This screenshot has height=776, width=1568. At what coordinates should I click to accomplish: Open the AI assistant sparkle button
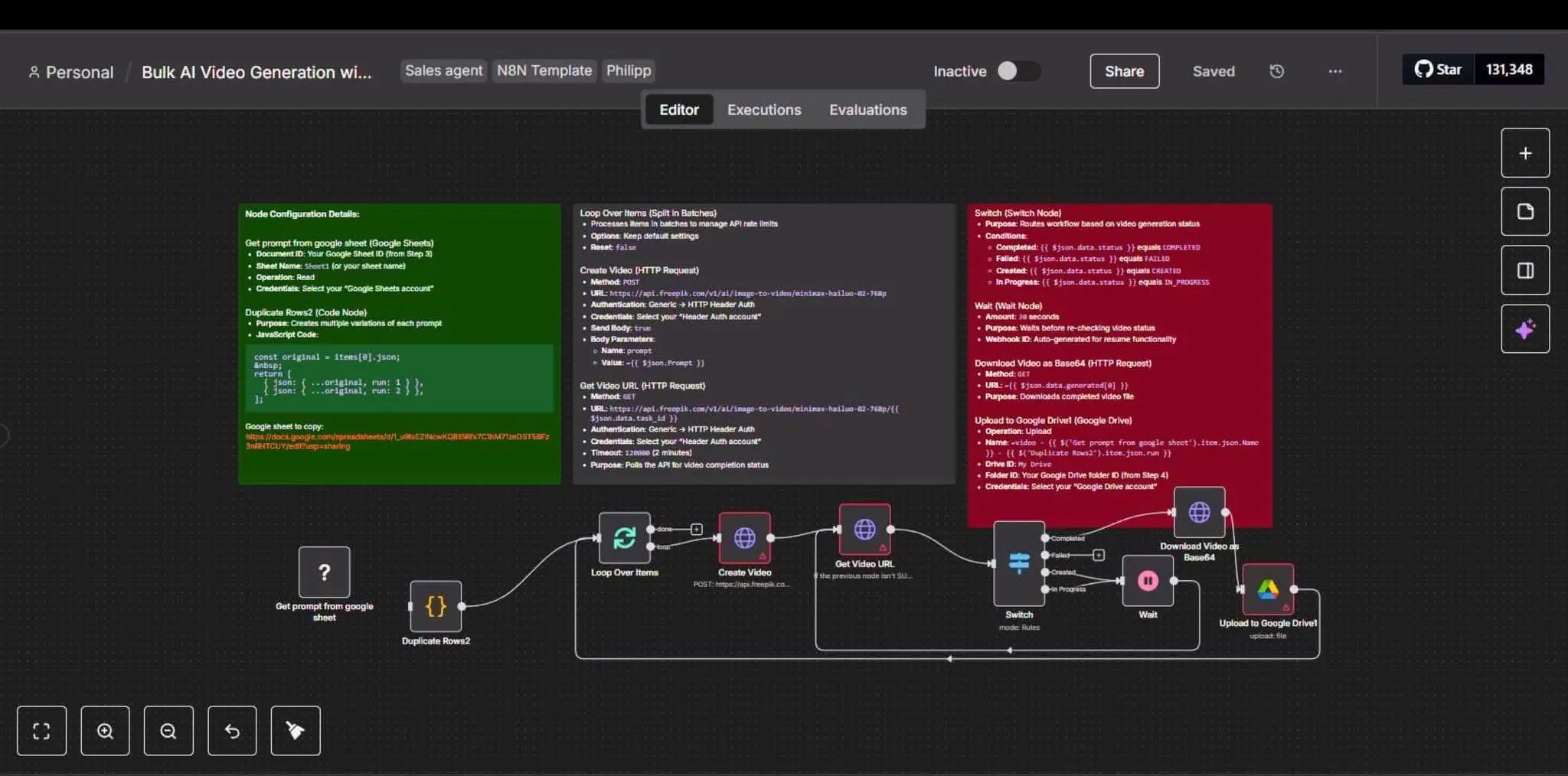1525,329
